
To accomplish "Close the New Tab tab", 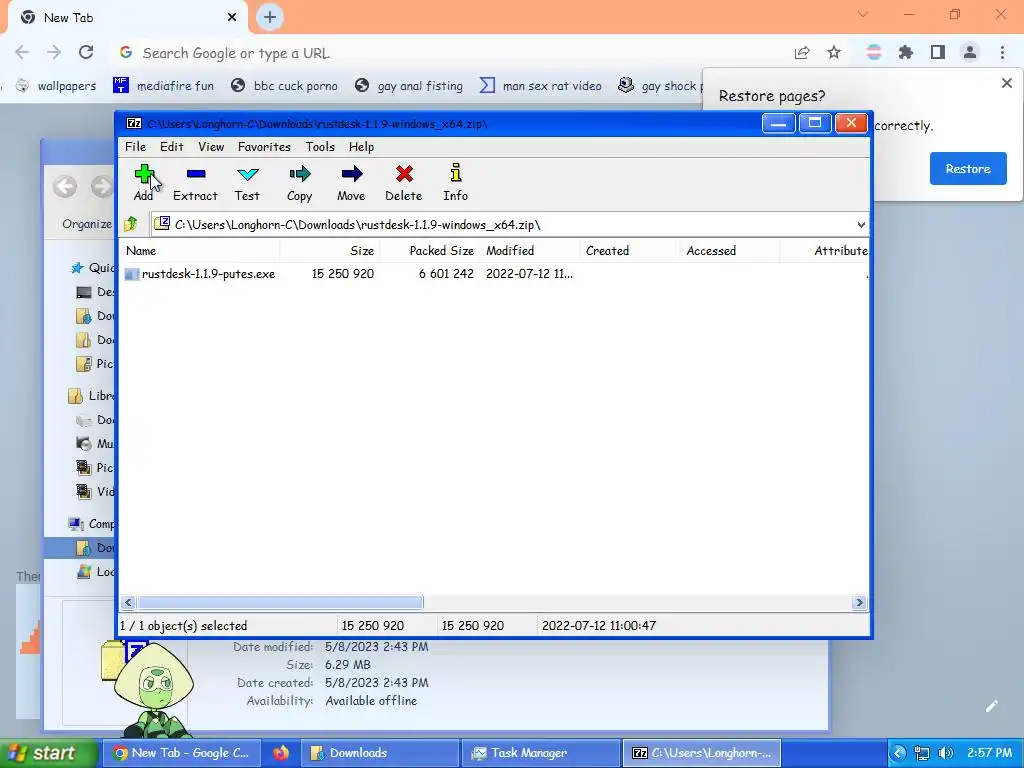I will tap(232, 18).
